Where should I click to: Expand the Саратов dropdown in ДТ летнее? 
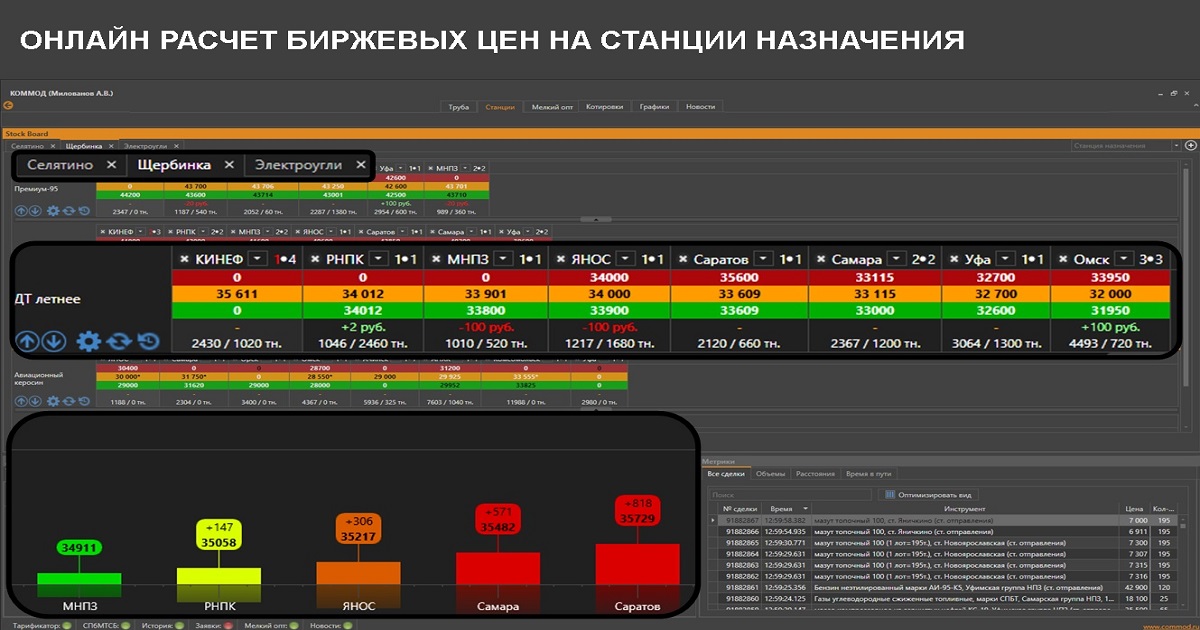[x=763, y=259]
